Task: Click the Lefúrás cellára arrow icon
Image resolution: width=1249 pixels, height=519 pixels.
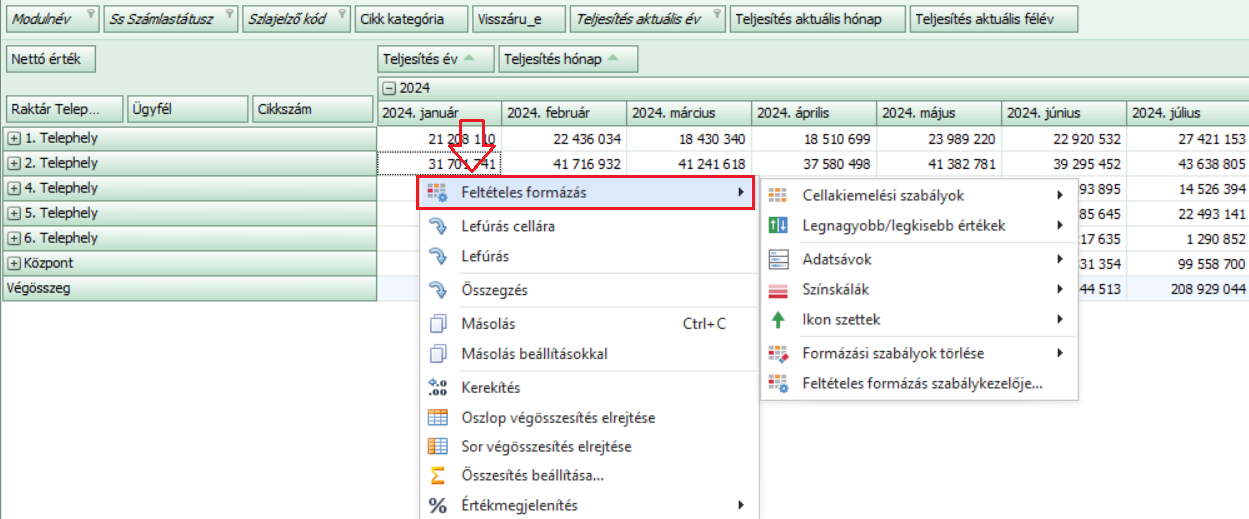Action: pyautogui.click(x=437, y=226)
